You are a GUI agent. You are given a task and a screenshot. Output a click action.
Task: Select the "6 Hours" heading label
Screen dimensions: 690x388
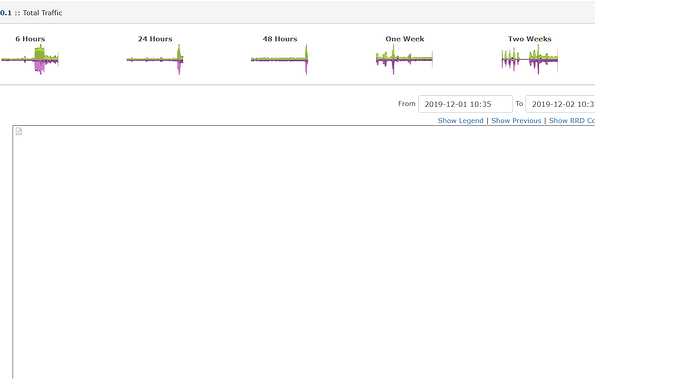(x=30, y=39)
